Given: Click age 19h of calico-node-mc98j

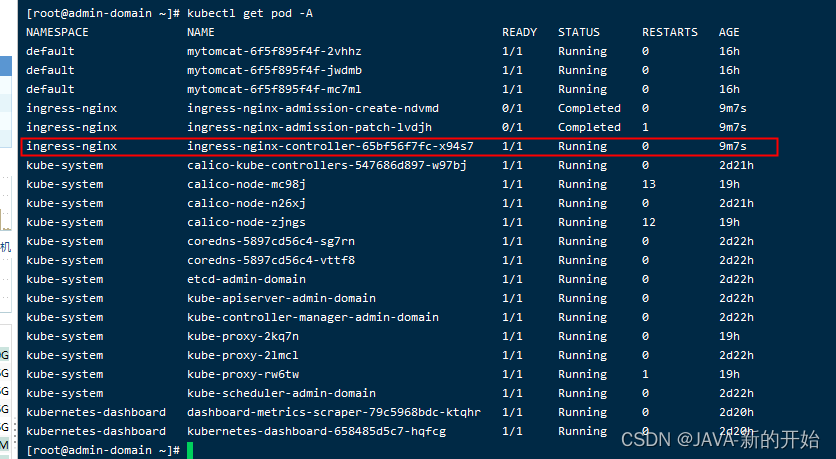Looking at the screenshot, I should click(729, 184).
